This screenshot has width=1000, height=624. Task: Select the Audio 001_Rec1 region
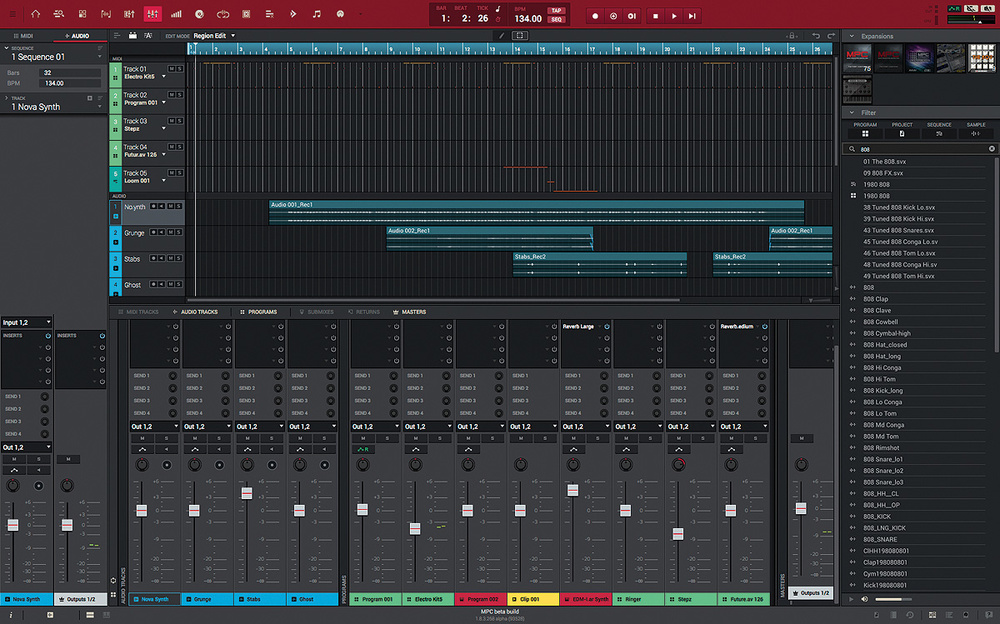[536, 212]
